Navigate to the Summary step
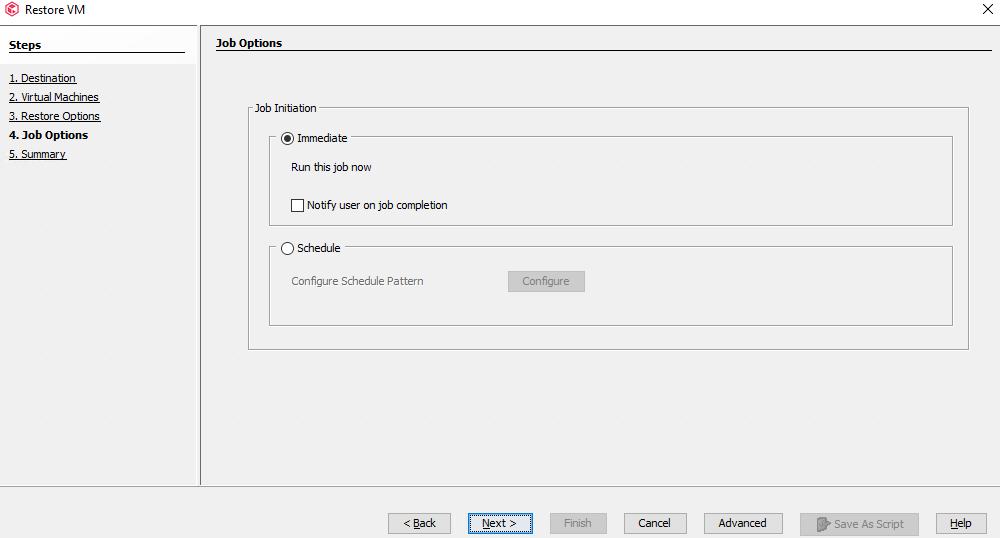Viewport: 1000px width, 538px height. coord(38,154)
